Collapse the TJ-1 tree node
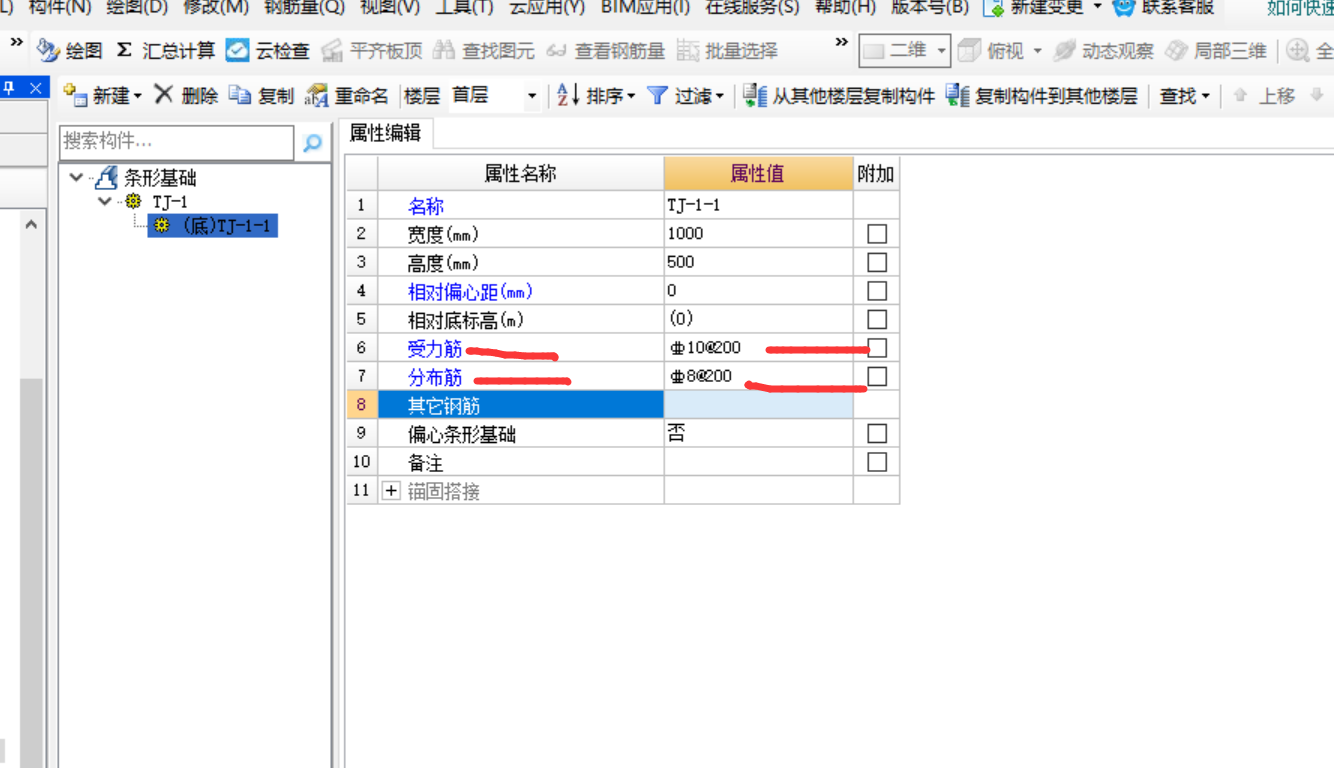This screenshot has width=1334, height=768. [x=105, y=202]
